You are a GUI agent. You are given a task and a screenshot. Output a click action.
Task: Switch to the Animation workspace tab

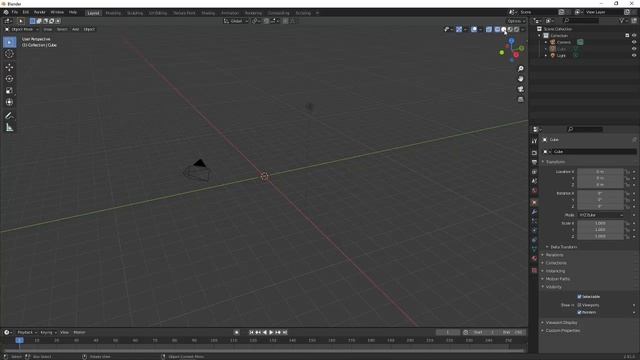pos(230,13)
